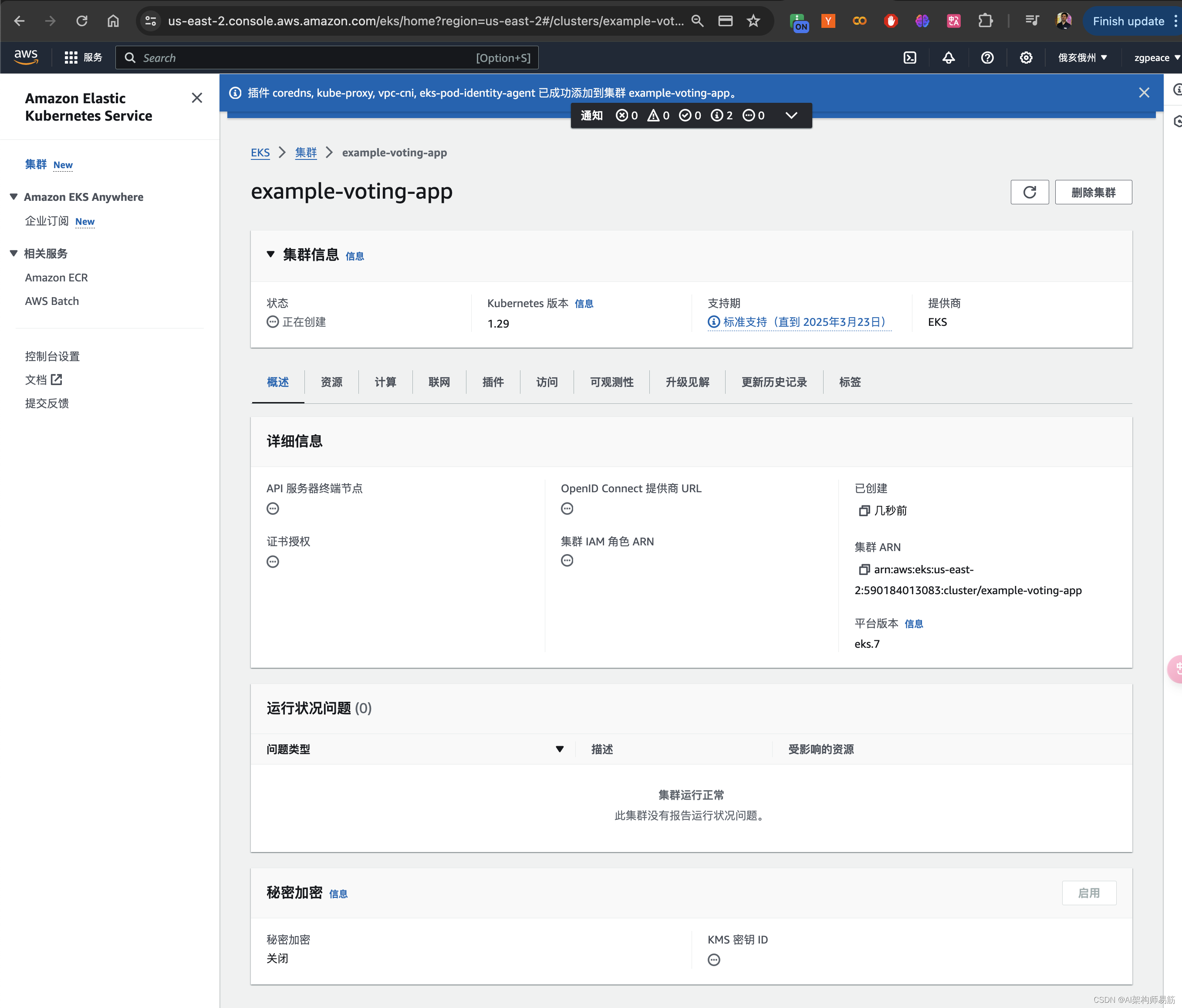The image size is (1182, 1008).
Task: Collapse the 集群信息 section
Action: click(x=271, y=254)
